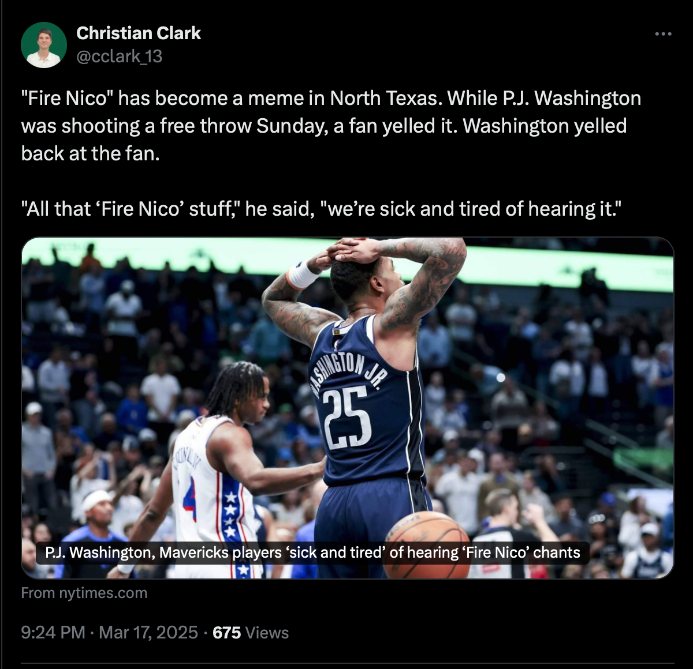The image size is (693, 669).
Task: Click the man in the white headwrap
Action: point(95,517)
